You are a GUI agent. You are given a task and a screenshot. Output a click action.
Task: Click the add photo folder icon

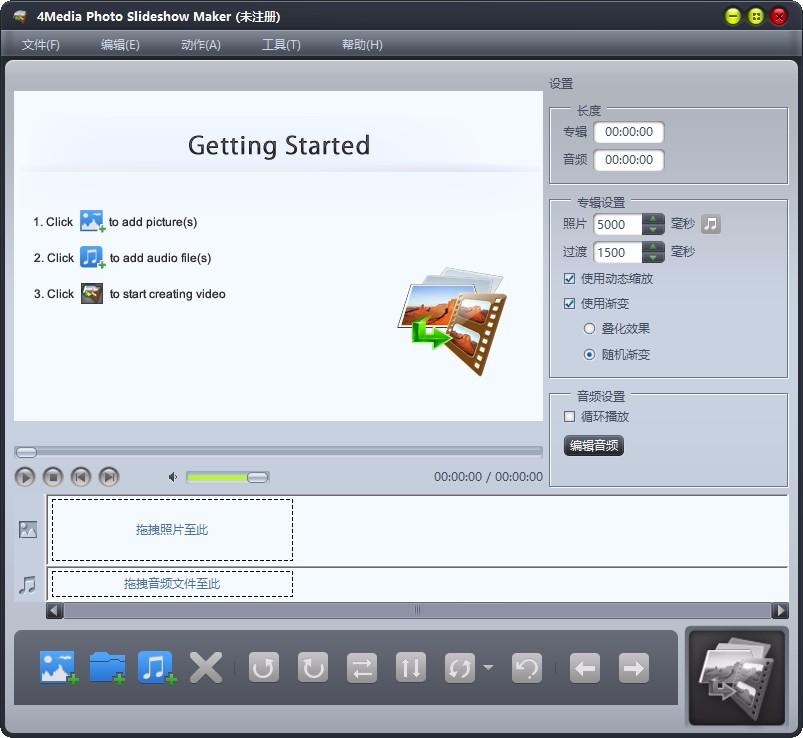(107, 667)
